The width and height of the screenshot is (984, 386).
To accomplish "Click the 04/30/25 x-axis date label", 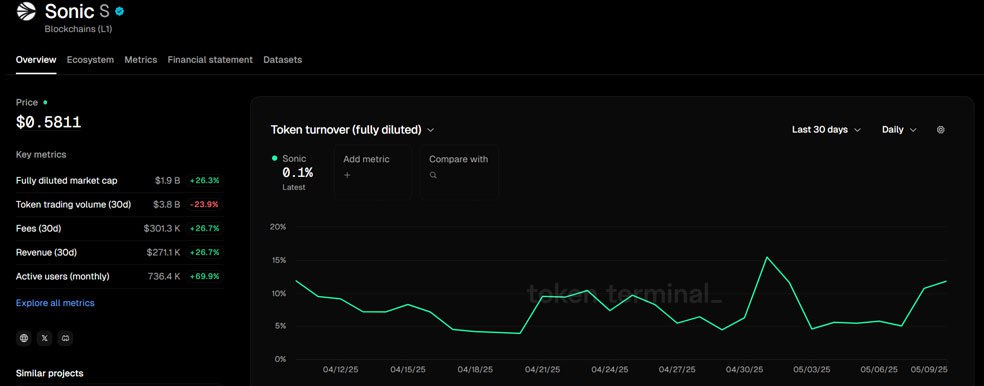I will (x=745, y=370).
